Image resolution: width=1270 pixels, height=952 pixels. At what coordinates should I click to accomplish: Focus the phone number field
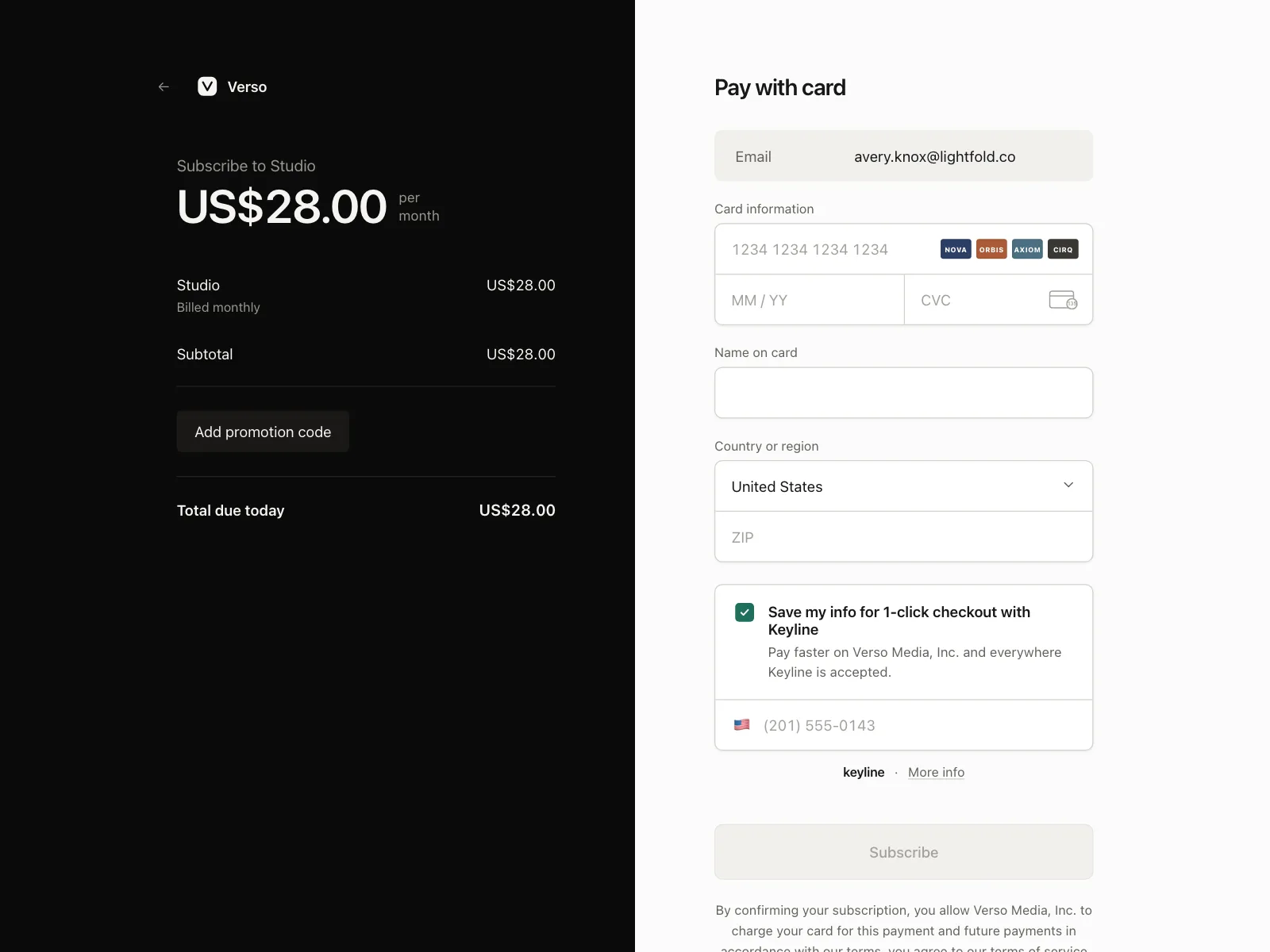(x=921, y=725)
